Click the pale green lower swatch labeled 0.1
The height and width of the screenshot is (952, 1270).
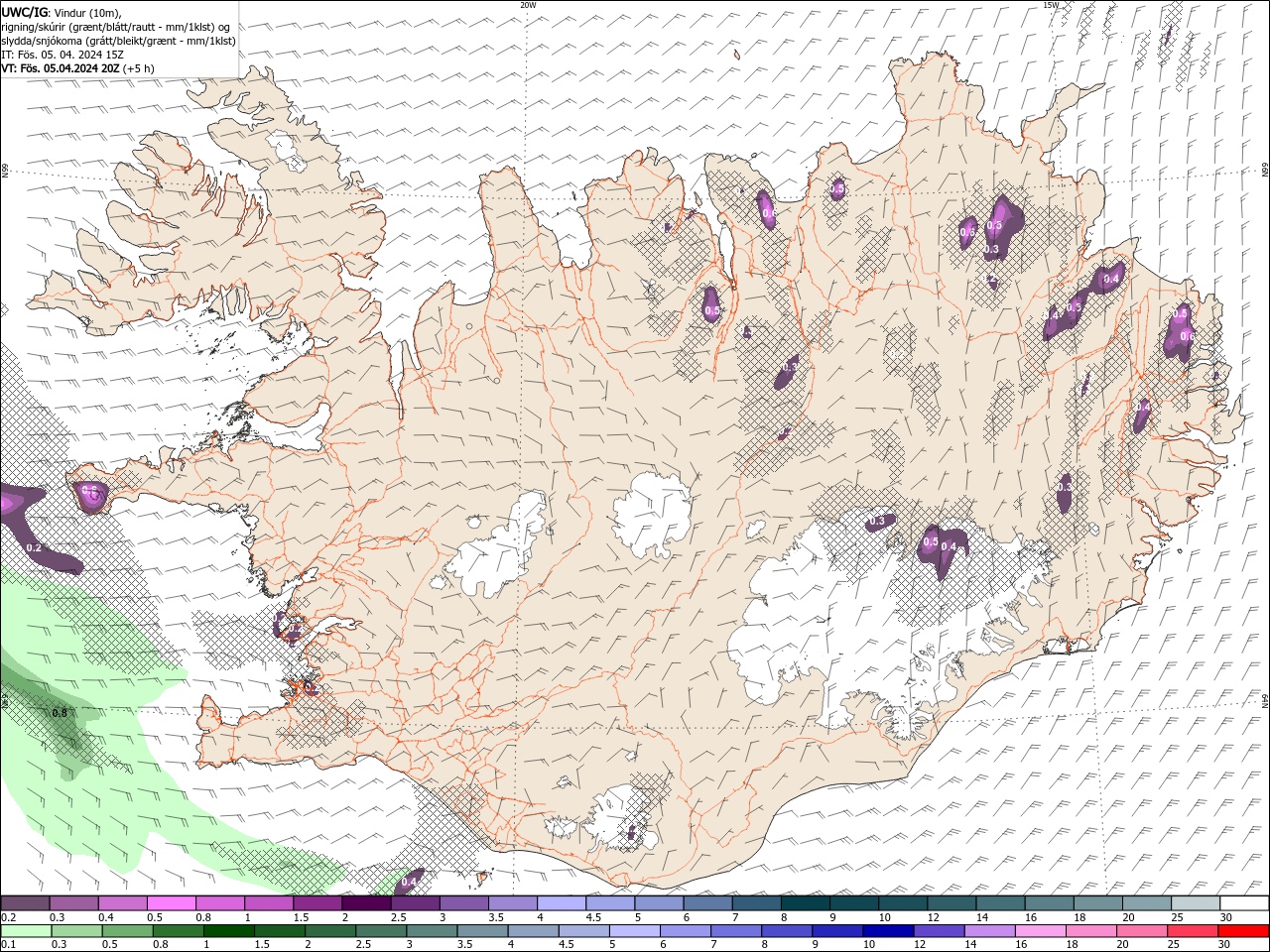pos(26,931)
